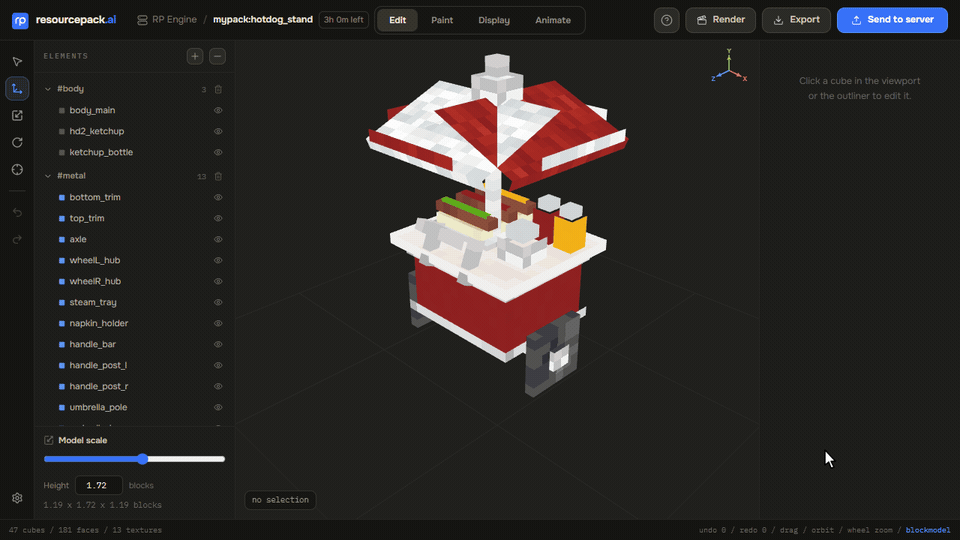
Task: Delete the #body group trash icon
Action: 218,89
